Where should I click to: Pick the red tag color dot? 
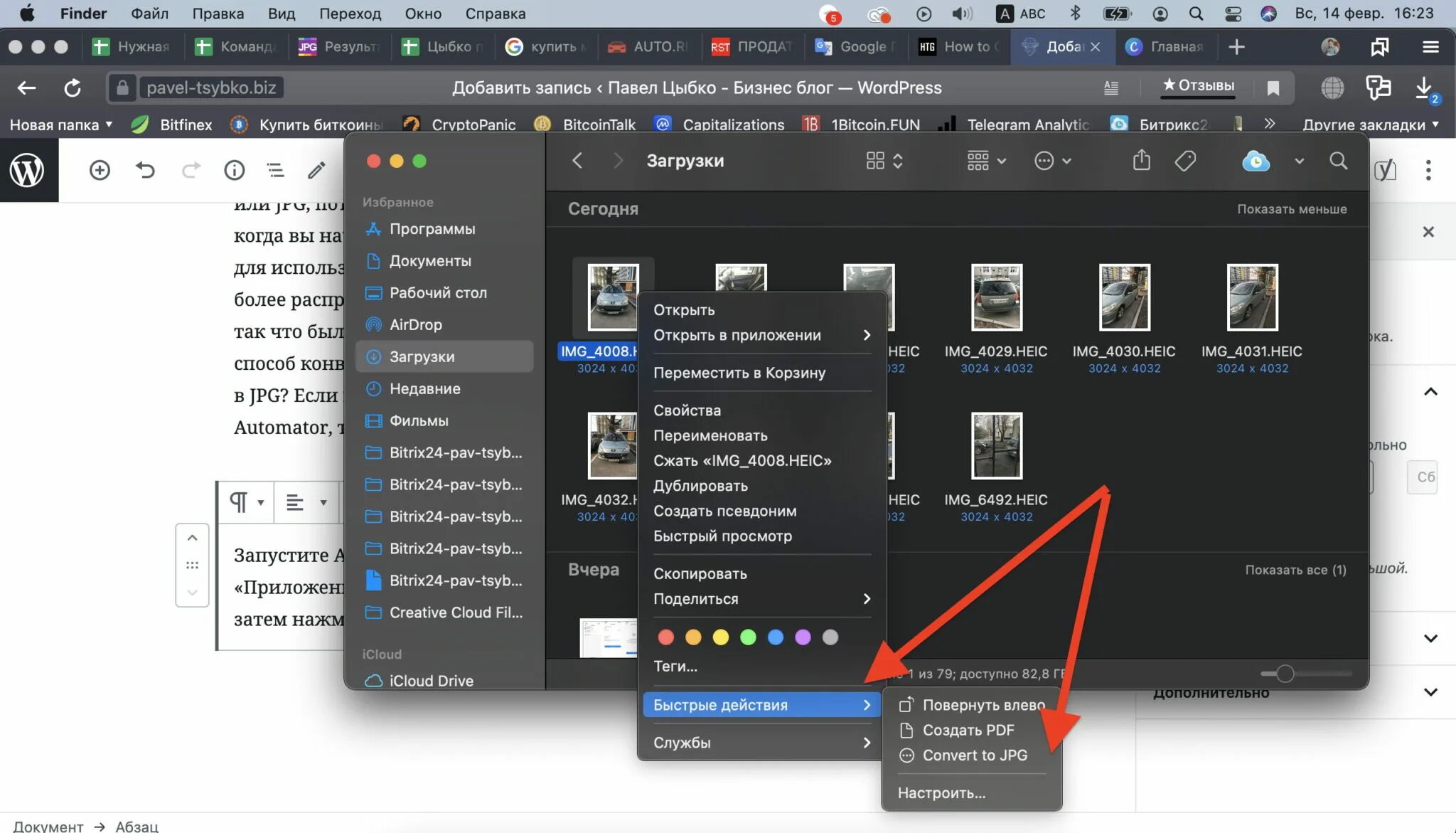(665, 637)
